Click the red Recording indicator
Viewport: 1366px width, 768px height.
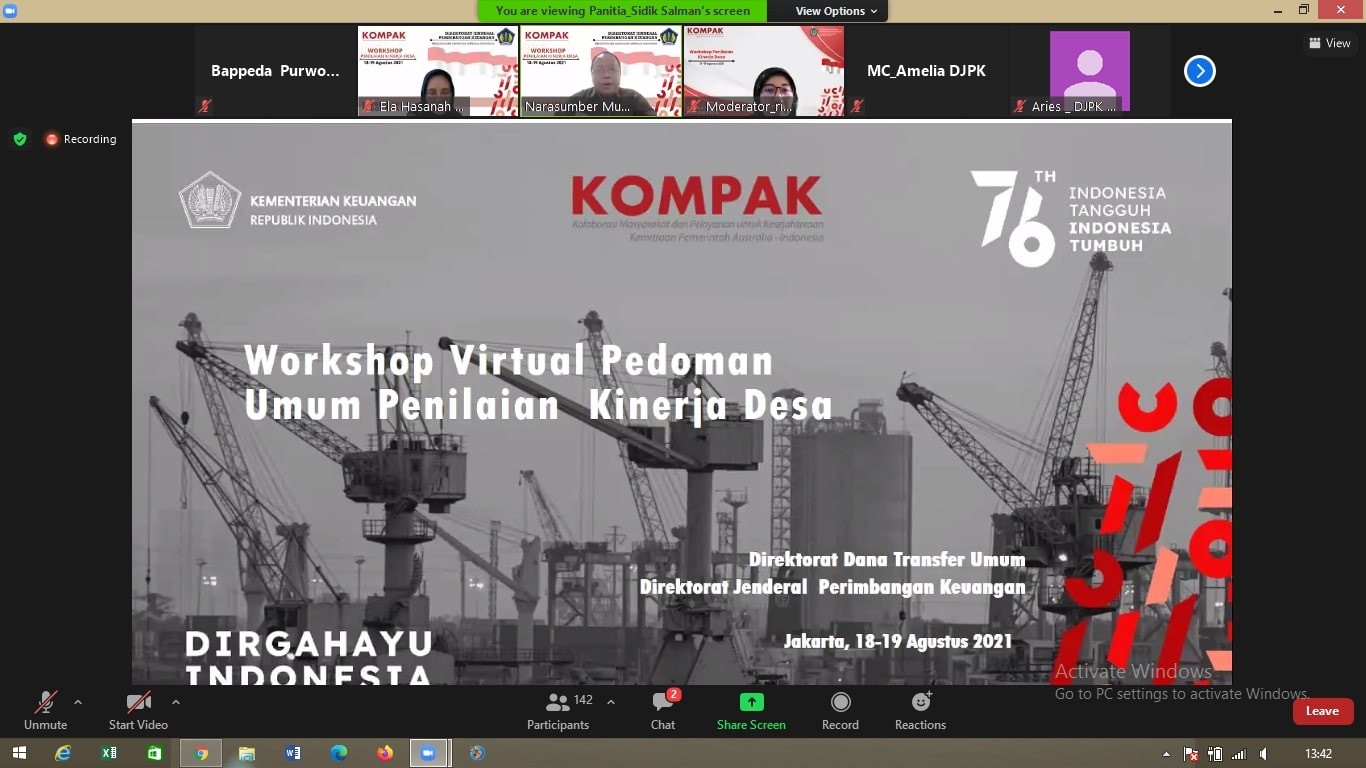click(x=81, y=139)
